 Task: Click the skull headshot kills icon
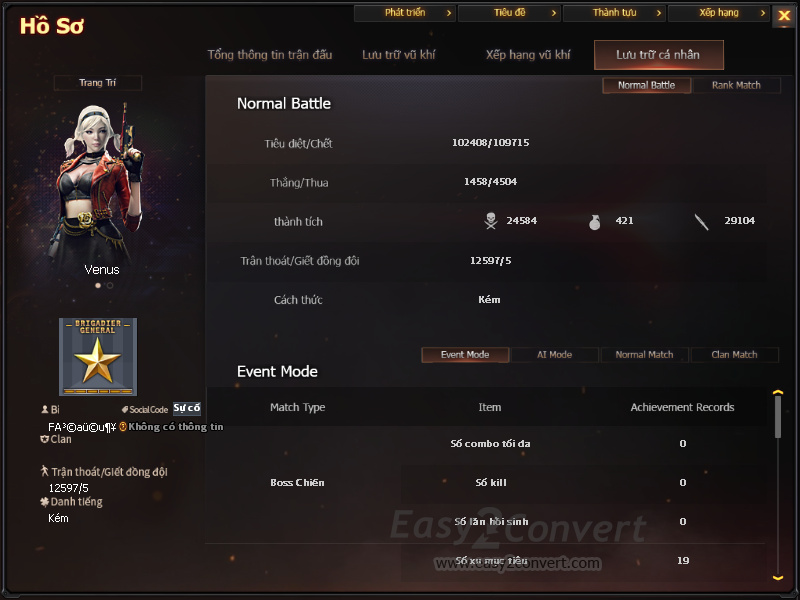491,221
